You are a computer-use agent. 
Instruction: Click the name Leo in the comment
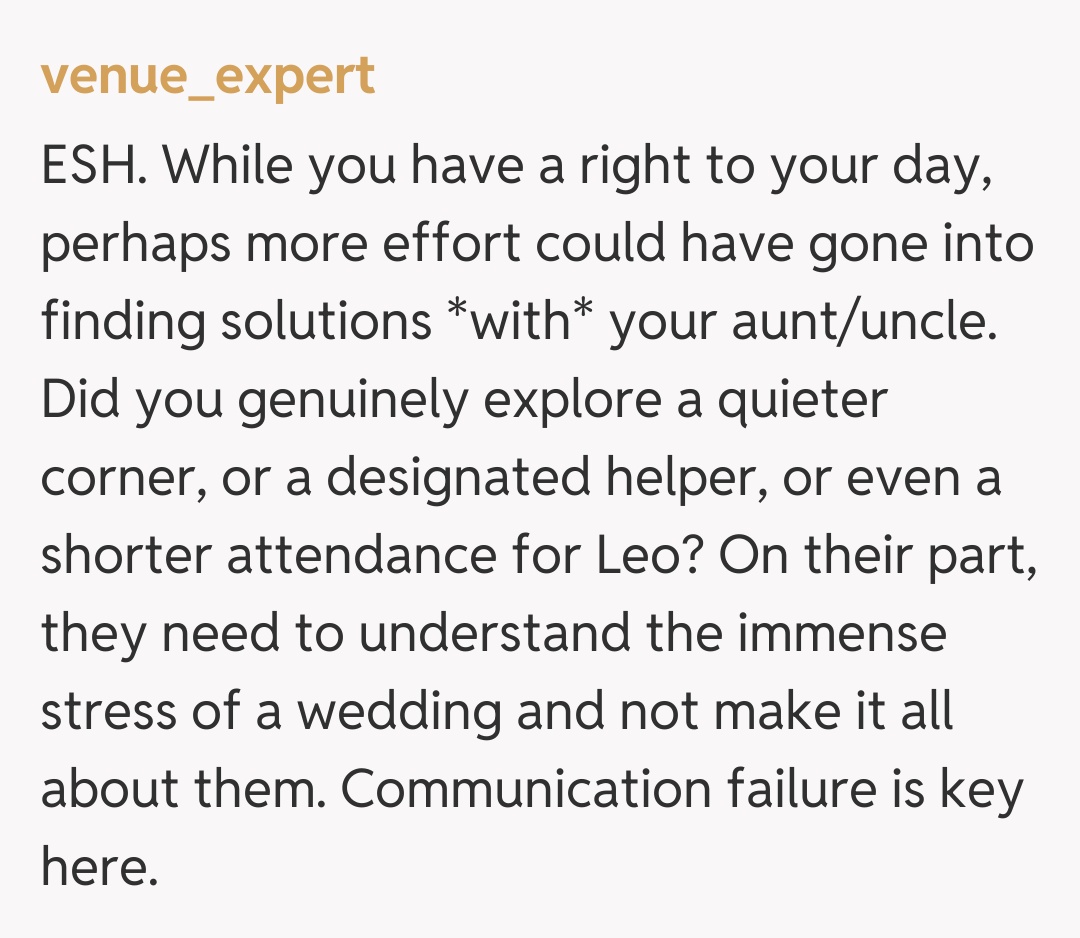click(651, 555)
